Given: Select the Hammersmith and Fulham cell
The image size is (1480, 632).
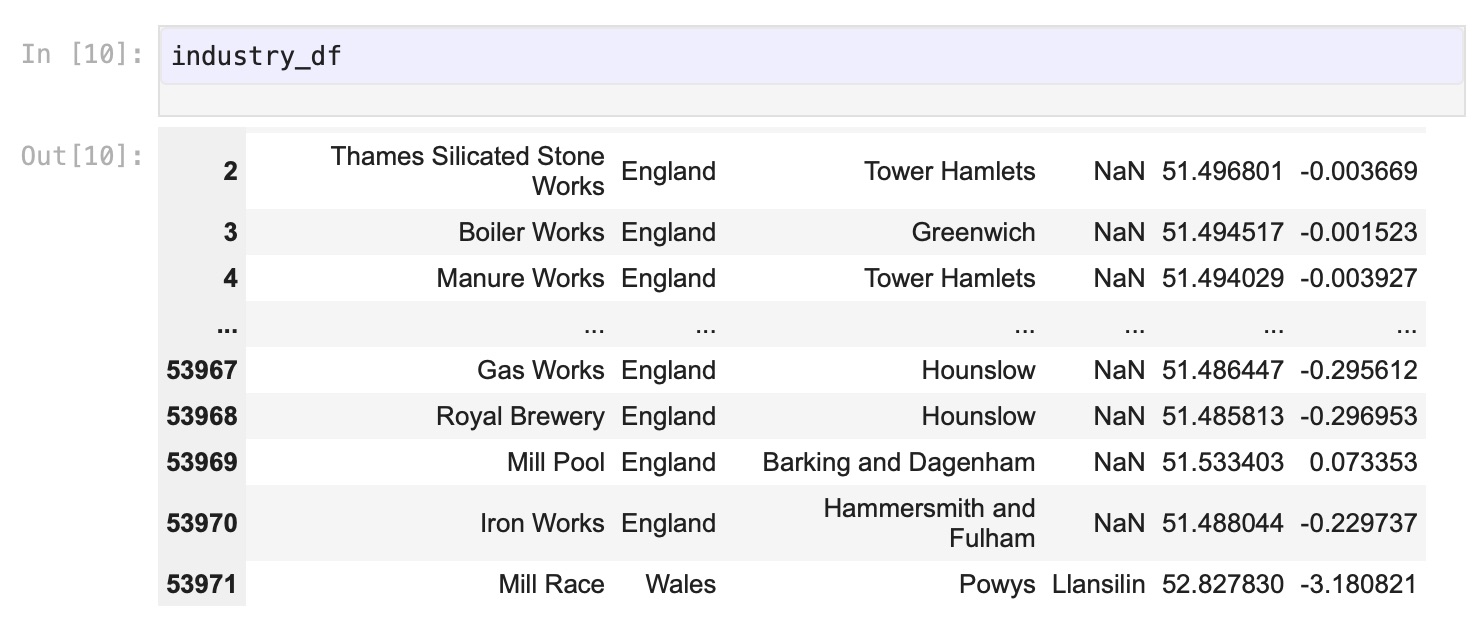Looking at the screenshot, I should [x=929, y=523].
